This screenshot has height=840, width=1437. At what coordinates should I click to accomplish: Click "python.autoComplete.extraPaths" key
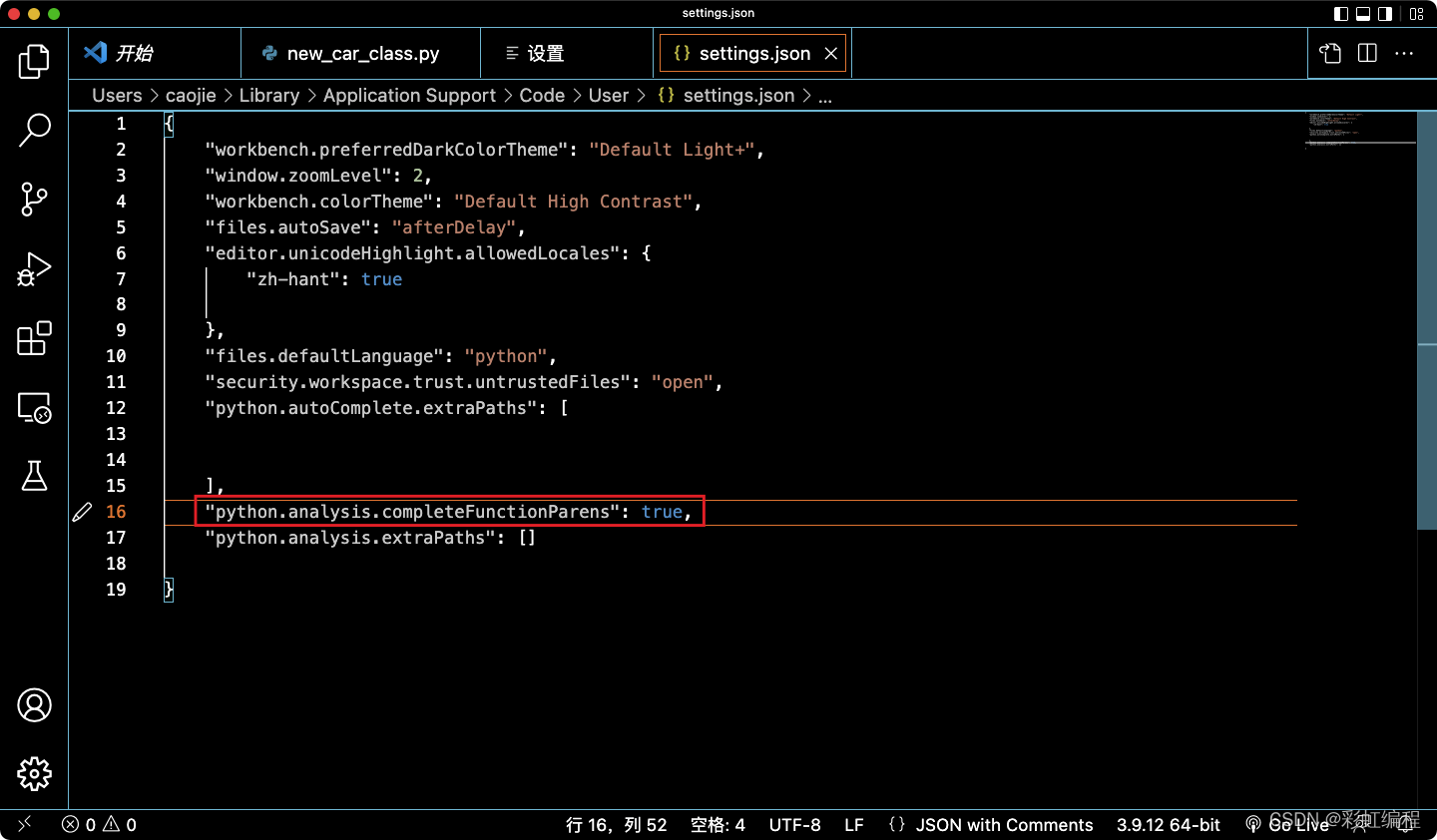point(372,408)
